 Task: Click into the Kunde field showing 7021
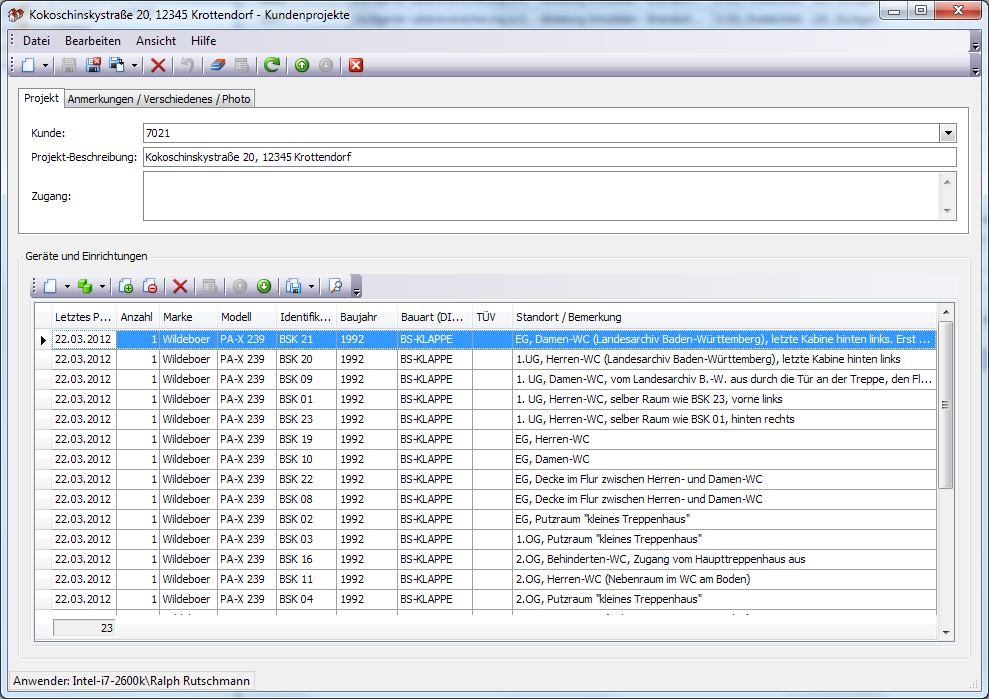541,133
